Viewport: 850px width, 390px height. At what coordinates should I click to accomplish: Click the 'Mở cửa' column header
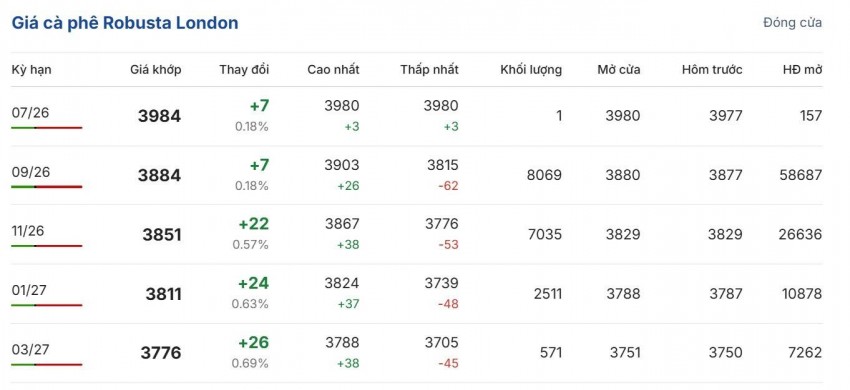[619, 70]
